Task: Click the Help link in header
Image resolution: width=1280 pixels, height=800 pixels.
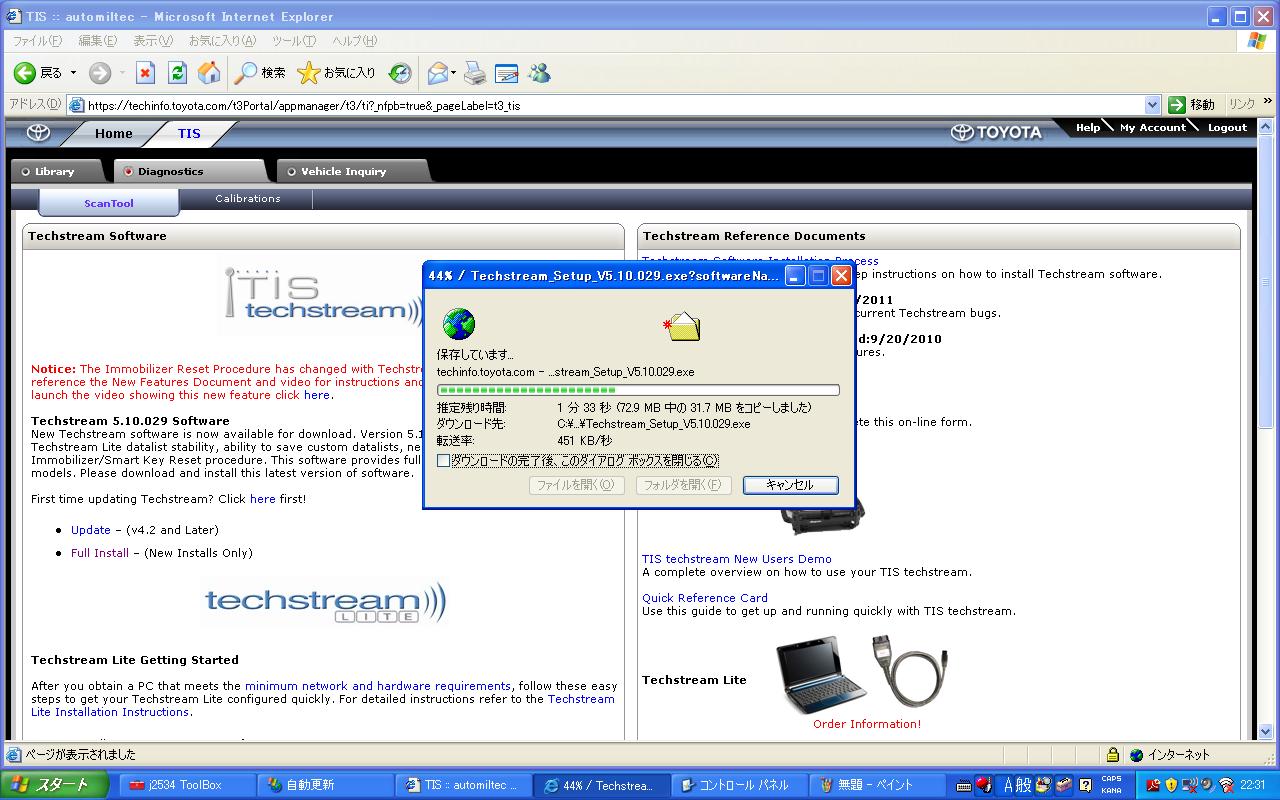Action: click(1088, 128)
